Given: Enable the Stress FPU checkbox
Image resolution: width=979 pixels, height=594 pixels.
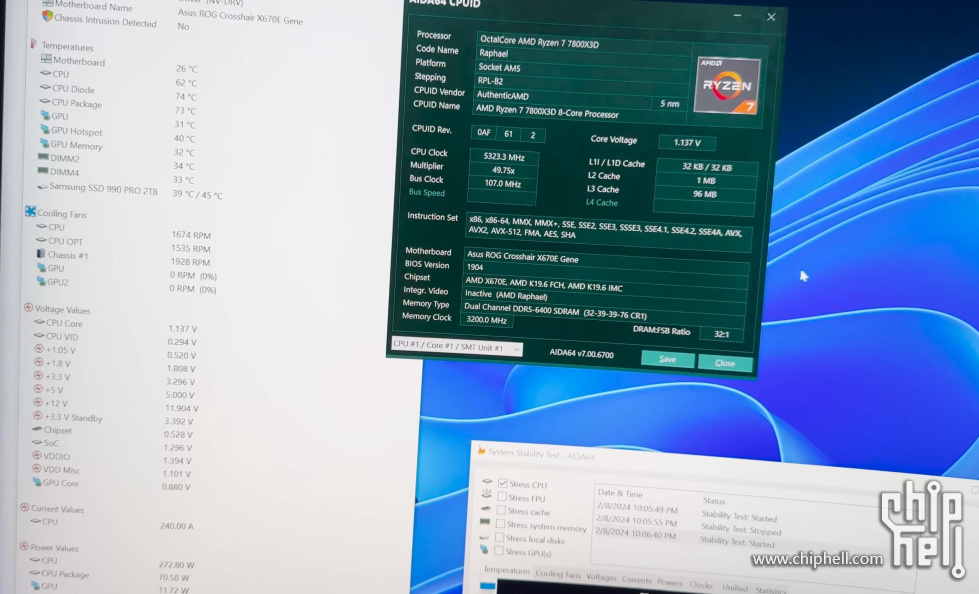Looking at the screenshot, I should pos(502,497).
